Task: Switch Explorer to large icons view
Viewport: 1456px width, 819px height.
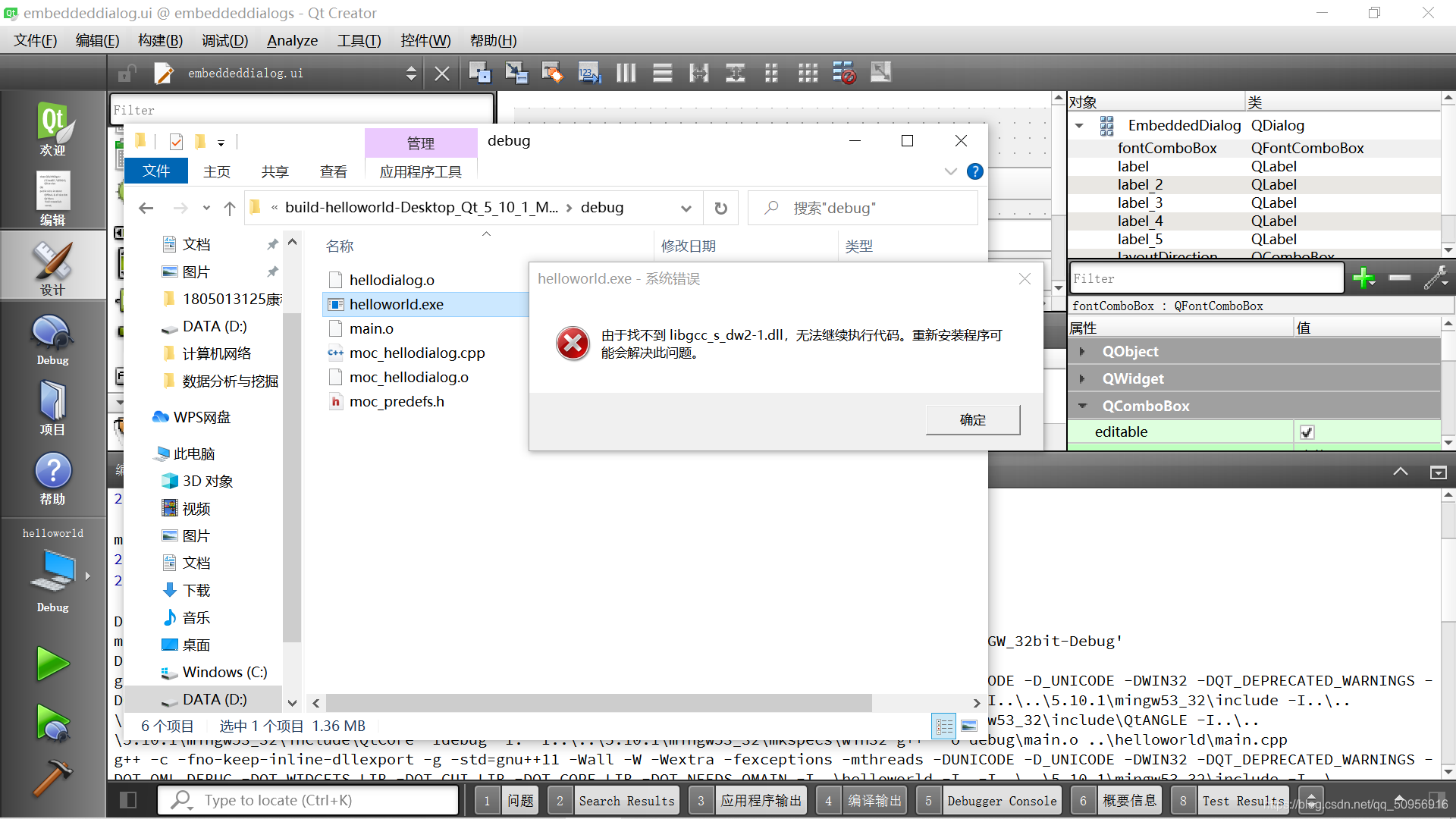Action: [969, 726]
